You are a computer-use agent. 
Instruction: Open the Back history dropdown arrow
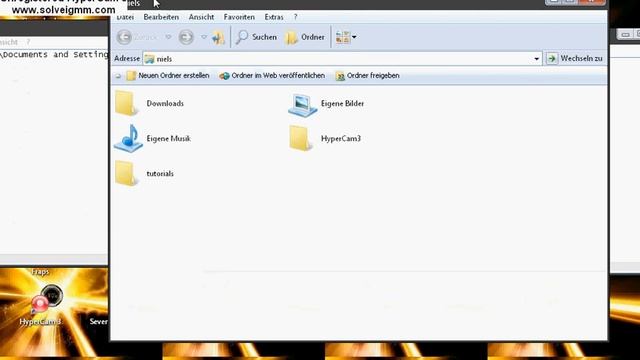click(x=168, y=37)
